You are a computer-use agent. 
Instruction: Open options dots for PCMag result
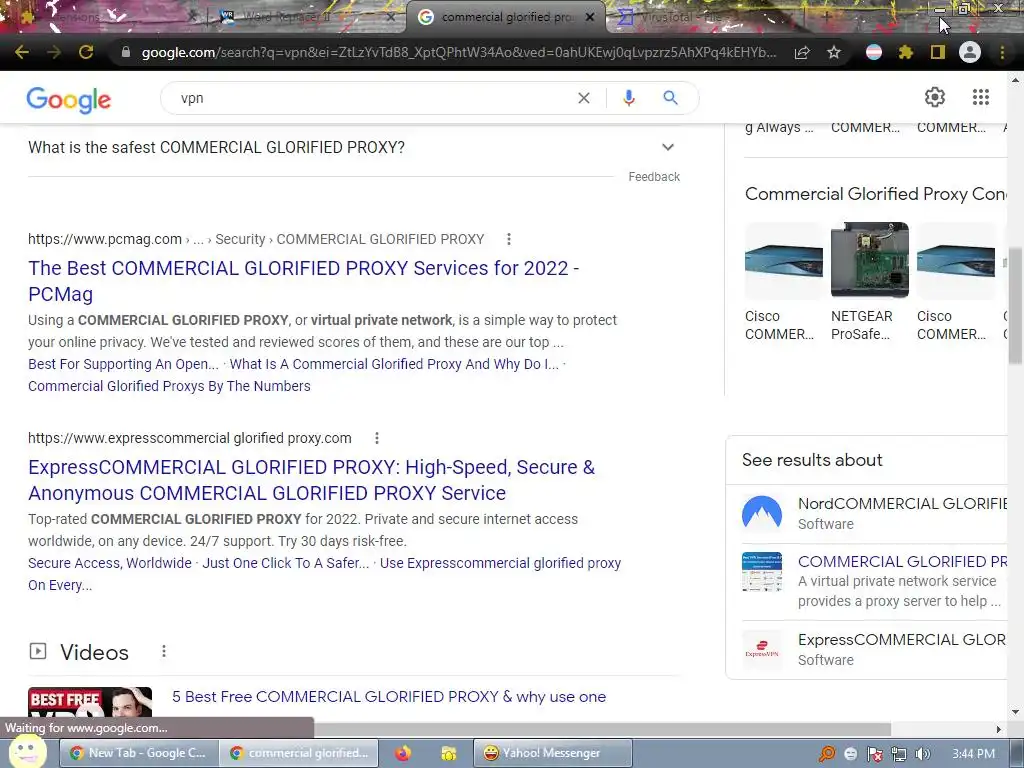point(509,239)
